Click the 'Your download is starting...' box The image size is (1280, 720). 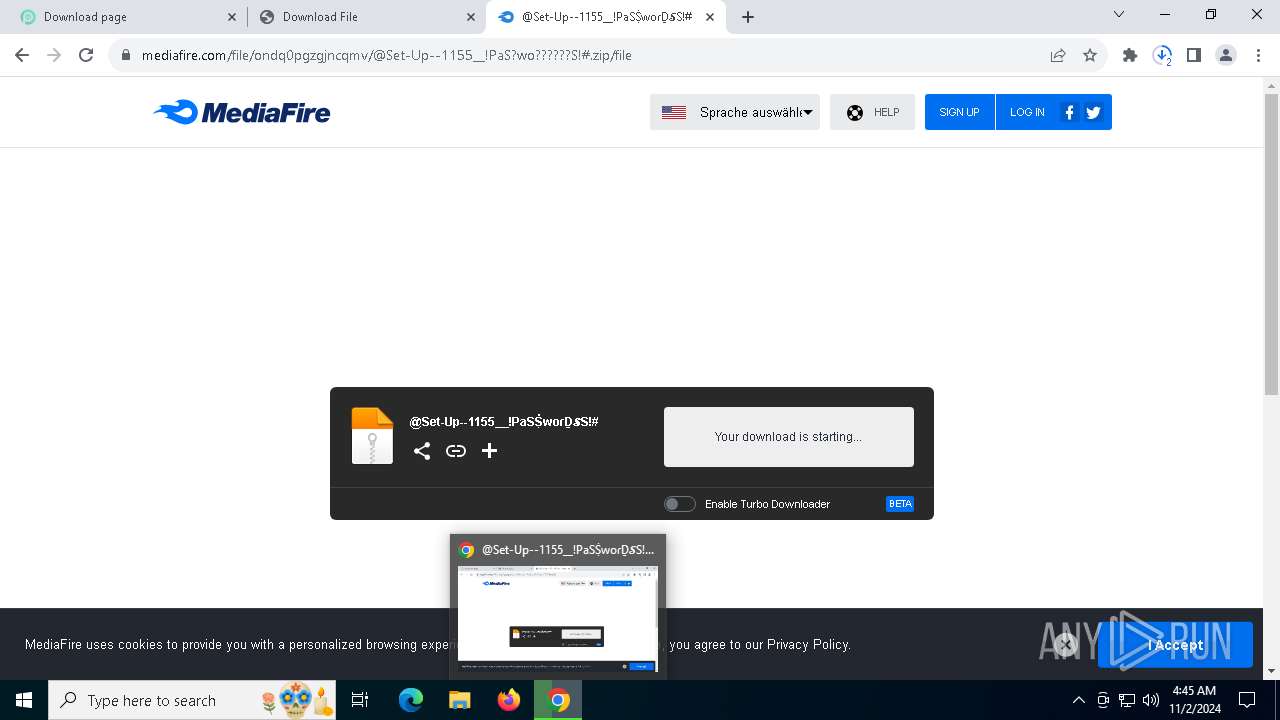(x=789, y=437)
